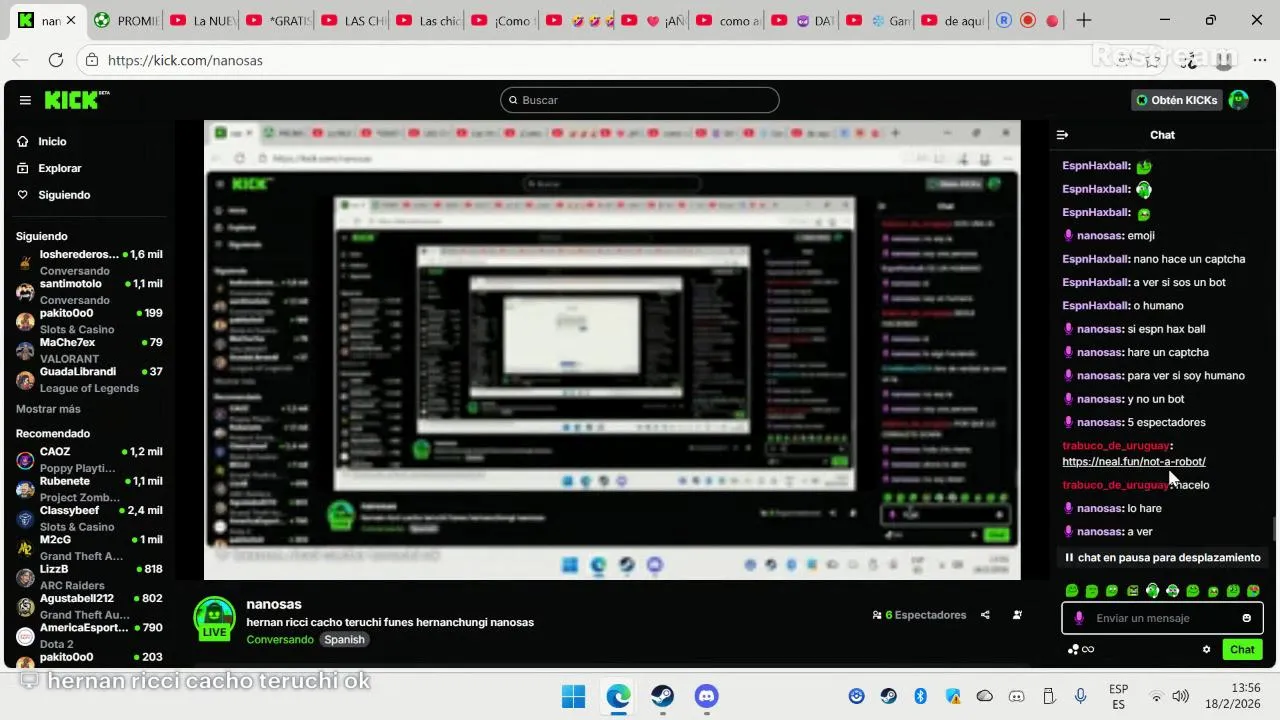This screenshot has height=720, width=1280.
Task: Open volume control in system tray
Action: coord(1180,696)
